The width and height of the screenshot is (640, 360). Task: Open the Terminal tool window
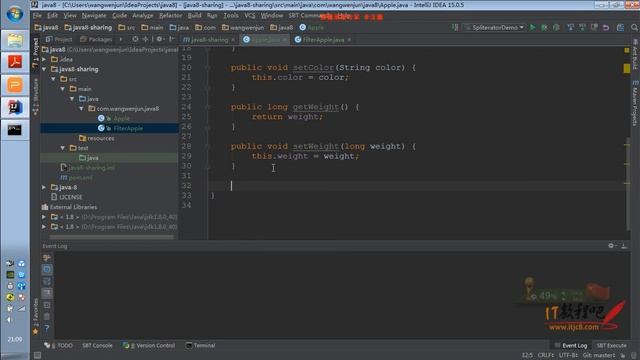(200, 345)
